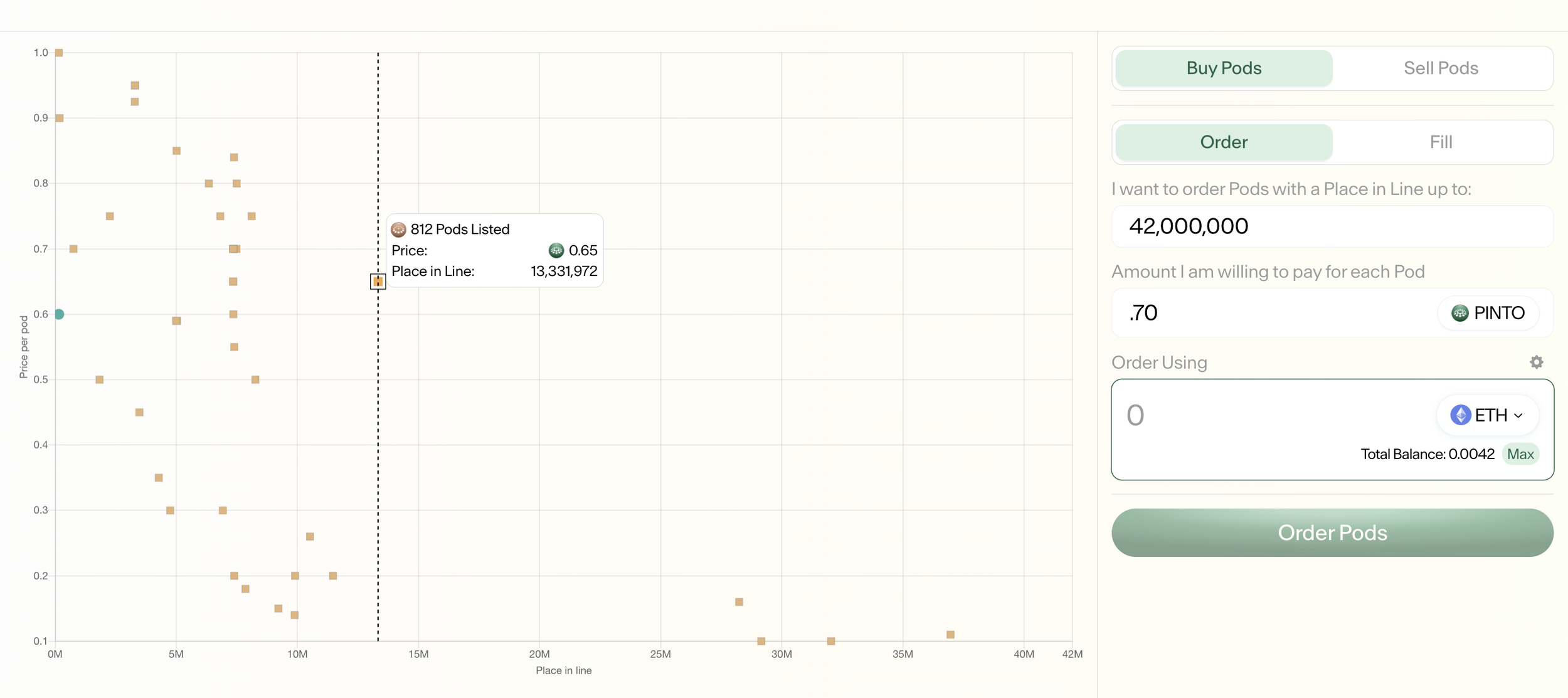1568x698 pixels.
Task: Open the Order Using settings gear
Action: [1536, 362]
